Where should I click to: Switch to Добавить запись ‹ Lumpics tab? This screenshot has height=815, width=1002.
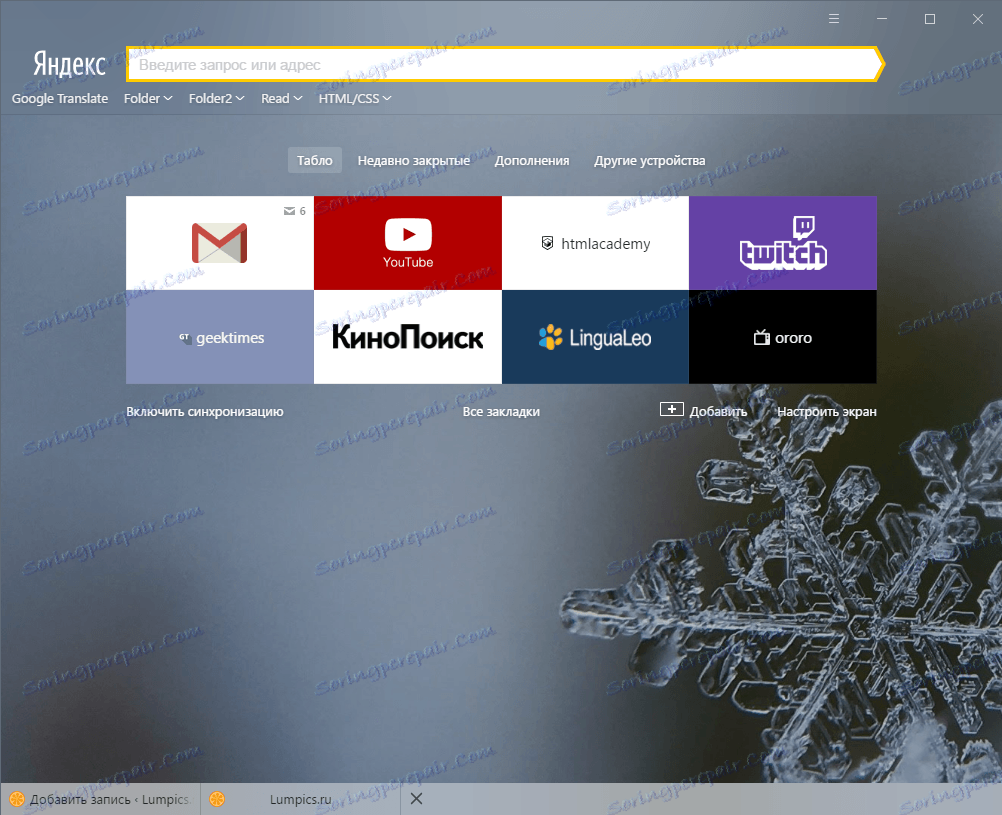pyautogui.click(x=100, y=799)
